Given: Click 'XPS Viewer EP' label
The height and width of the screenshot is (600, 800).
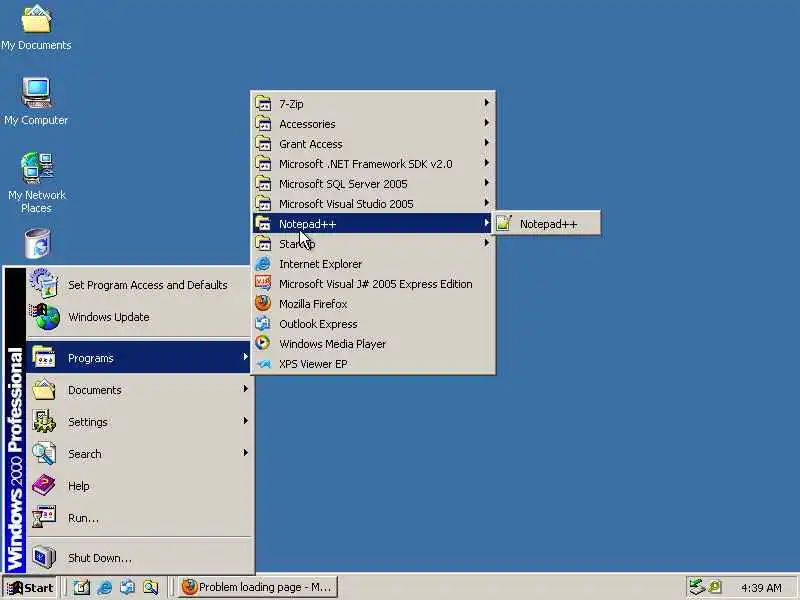Looking at the screenshot, I should tap(313, 364).
